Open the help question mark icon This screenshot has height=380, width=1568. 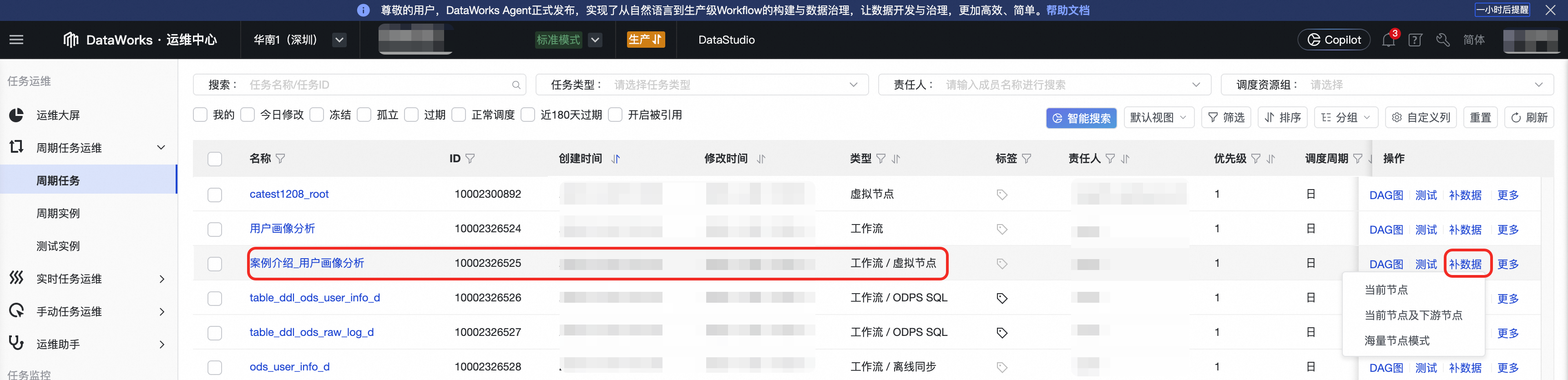pyautogui.click(x=1415, y=40)
